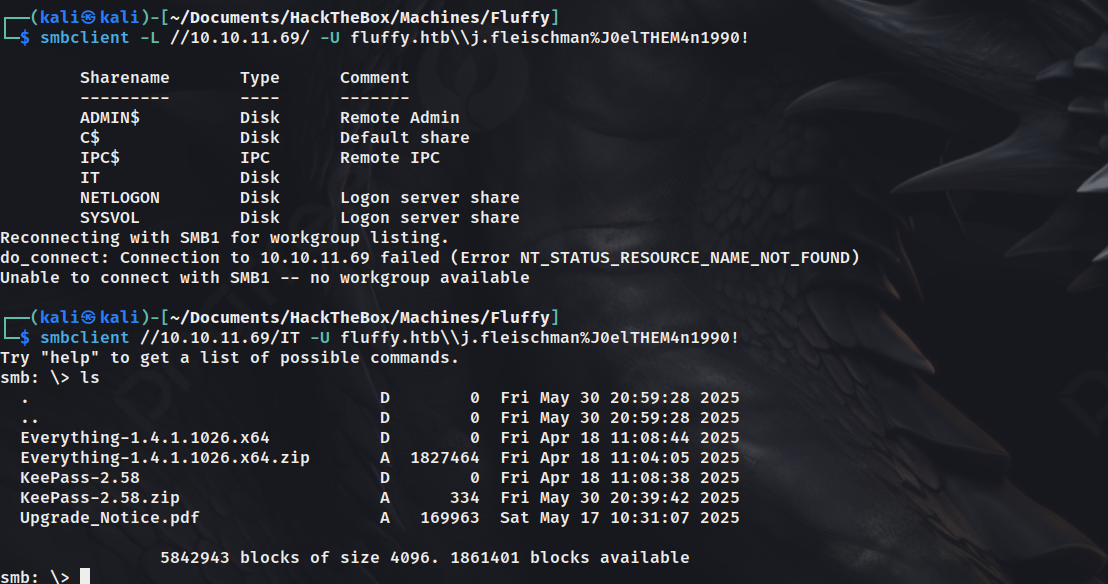Viewport: 1108px width, 584px height.
Task: Click the SYSVOL share name
Action: [110, 218]
